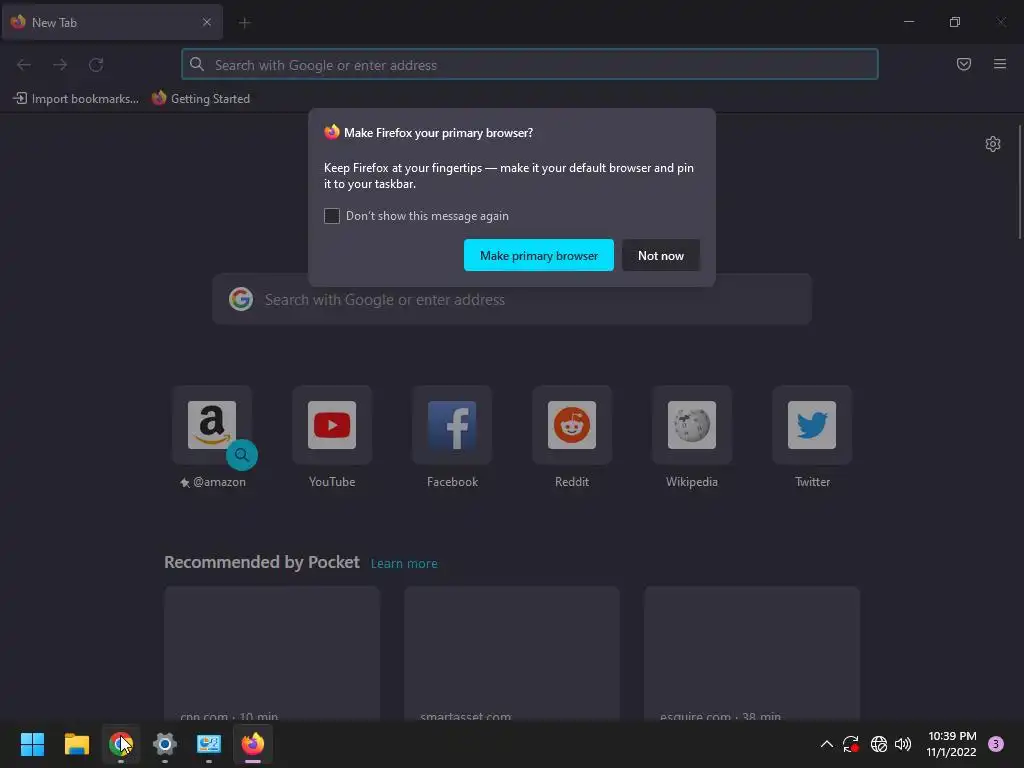The width and height of the screenshot is (1024, 768).
Task: Click the page vertical scrollbar
Action: (1019, 183)
